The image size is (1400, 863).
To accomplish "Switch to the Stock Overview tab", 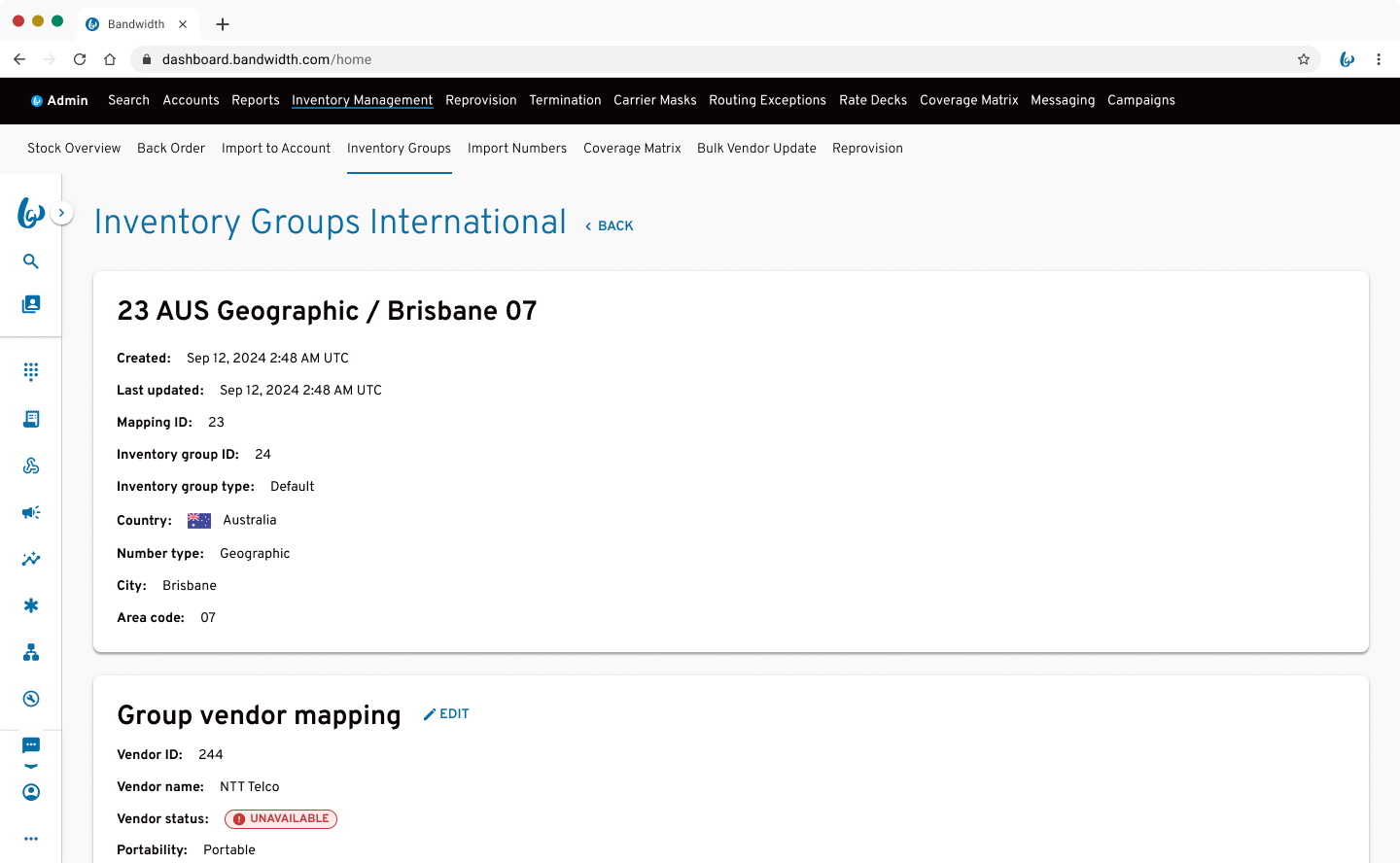I will (74, 149).
